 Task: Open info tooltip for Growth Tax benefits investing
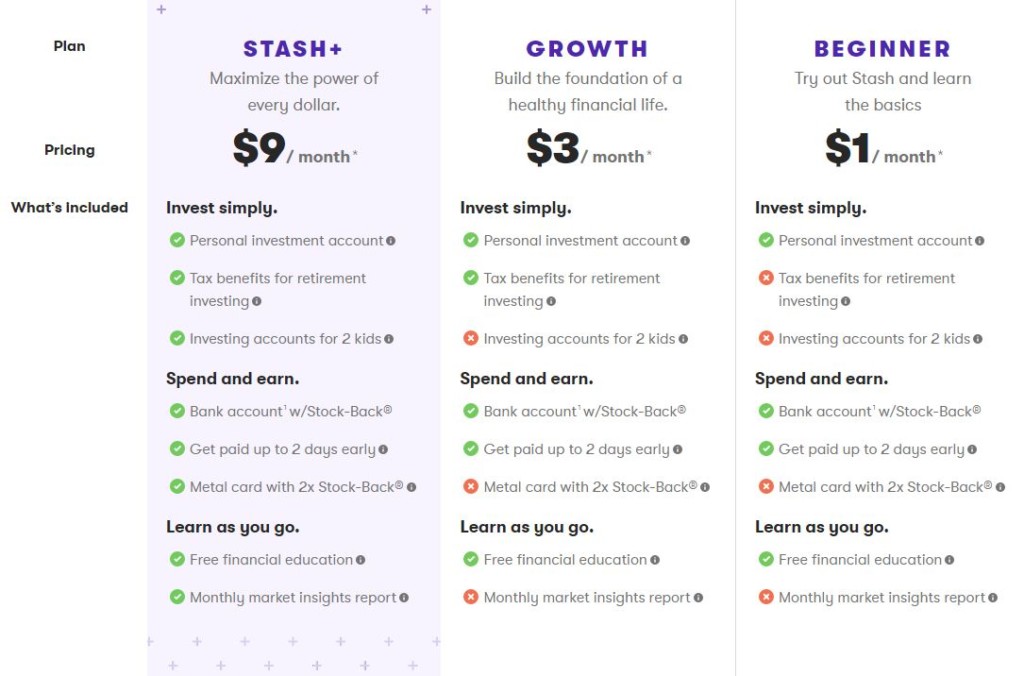click(x=551, y=301)
